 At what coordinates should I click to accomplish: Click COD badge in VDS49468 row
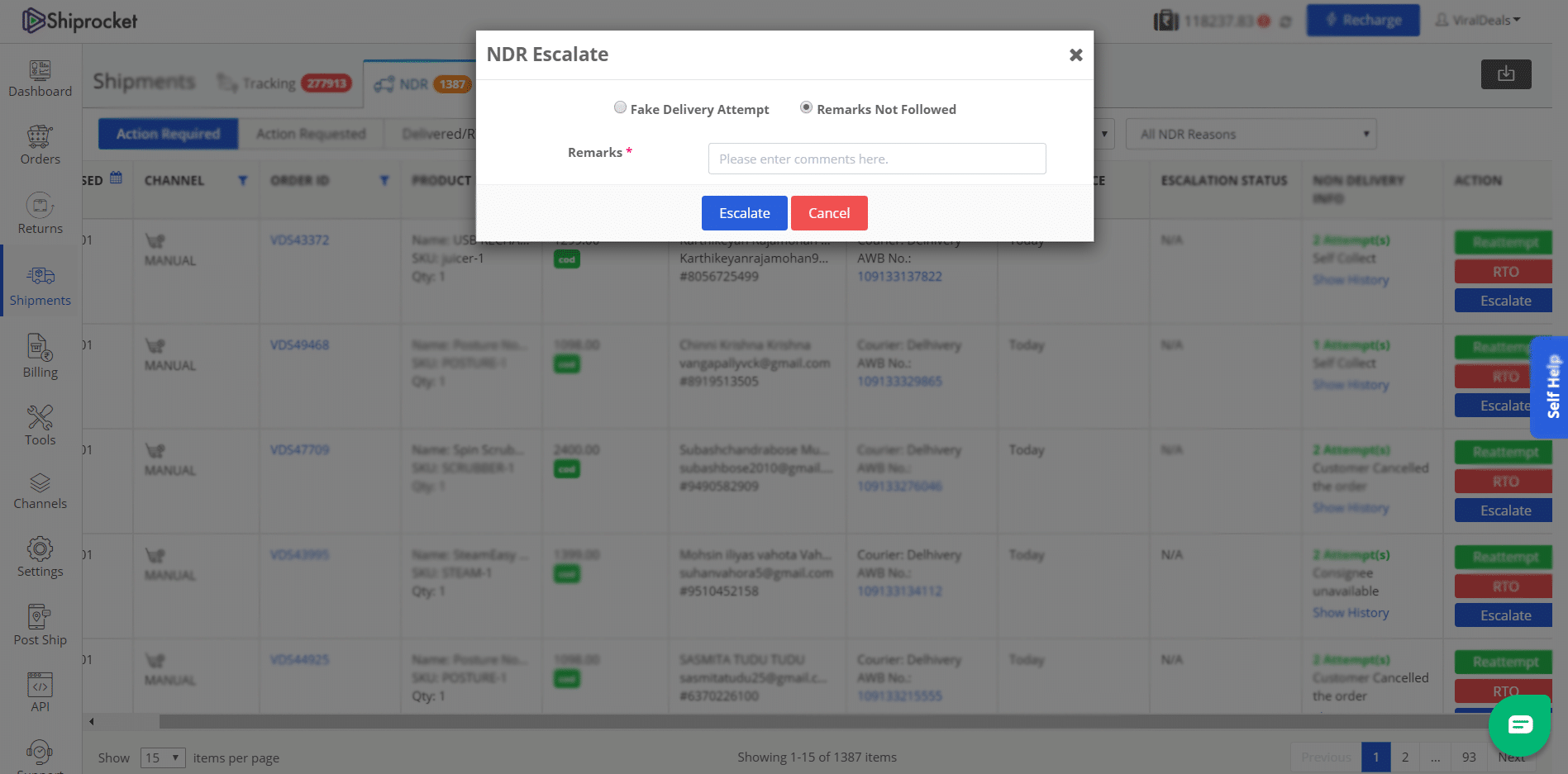[x=566, y=364]
